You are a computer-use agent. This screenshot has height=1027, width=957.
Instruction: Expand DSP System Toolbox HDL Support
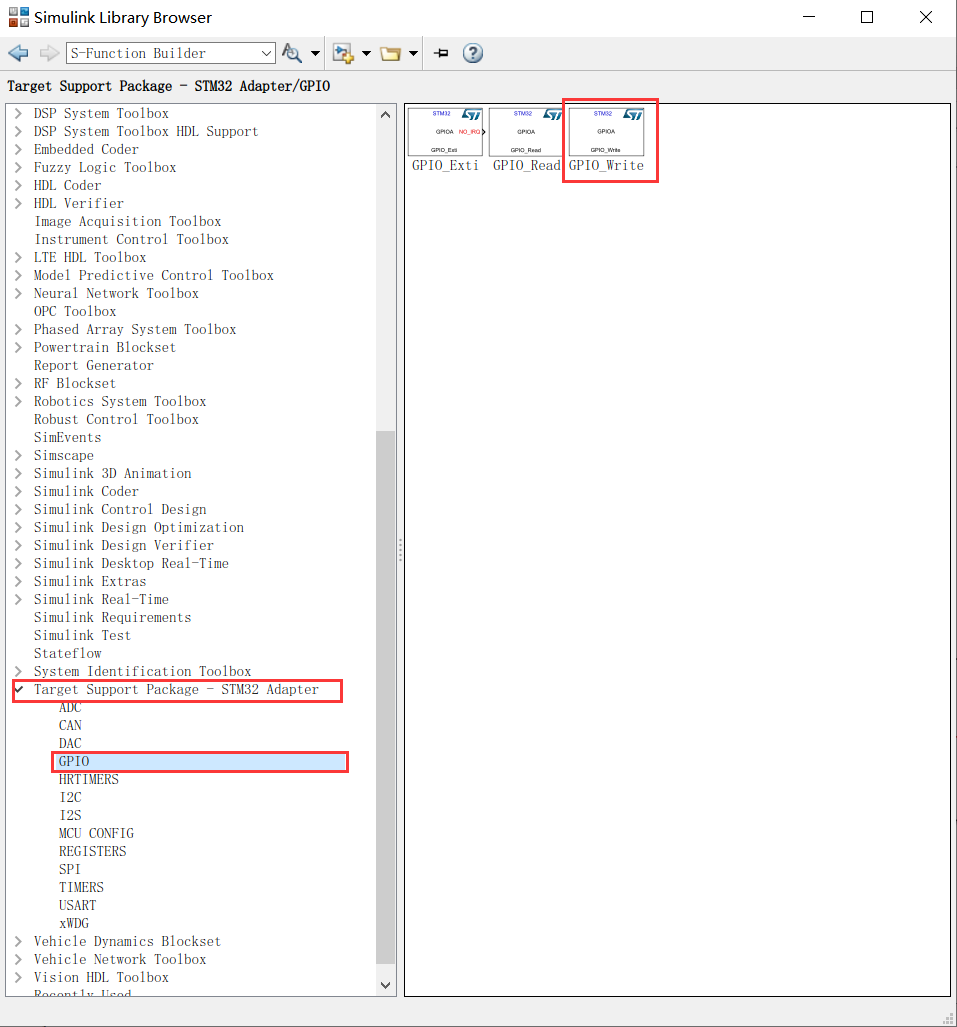18,131
